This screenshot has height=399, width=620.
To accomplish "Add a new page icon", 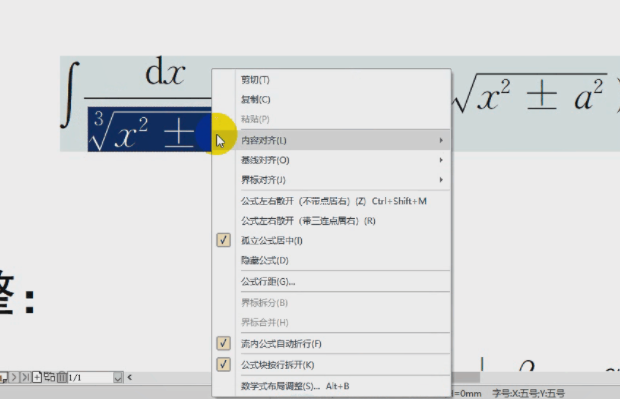I will pyautogui.click(x=37, y=377).
